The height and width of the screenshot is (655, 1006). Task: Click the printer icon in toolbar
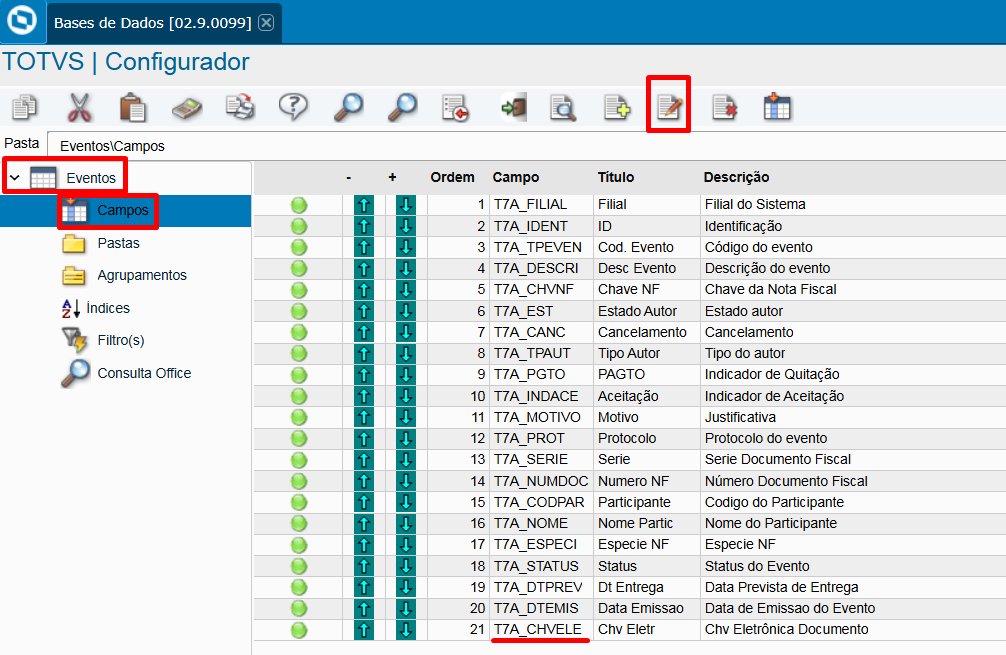(x=241, y=107)
